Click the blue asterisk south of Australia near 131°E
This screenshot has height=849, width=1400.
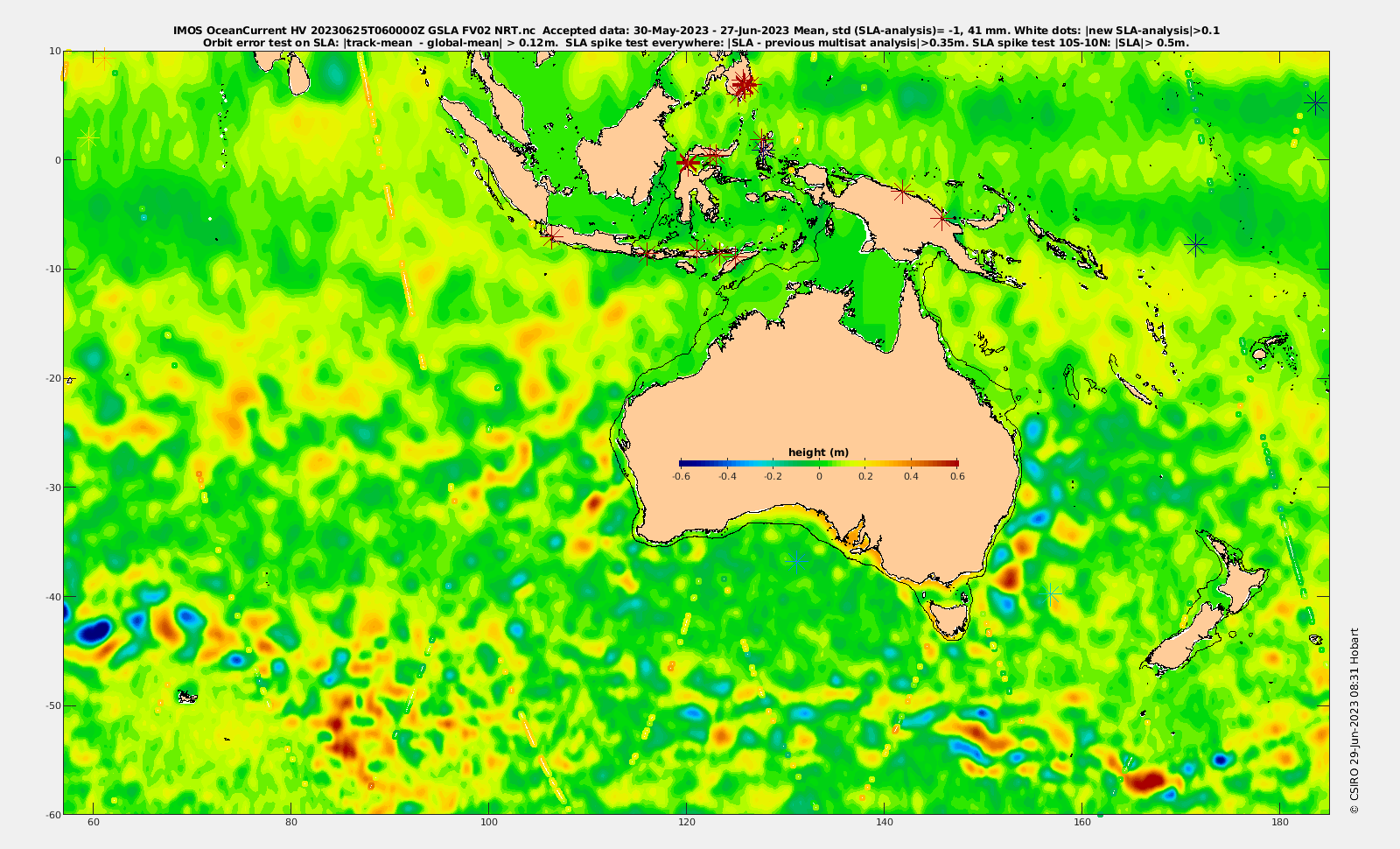[x=795, y=561]
